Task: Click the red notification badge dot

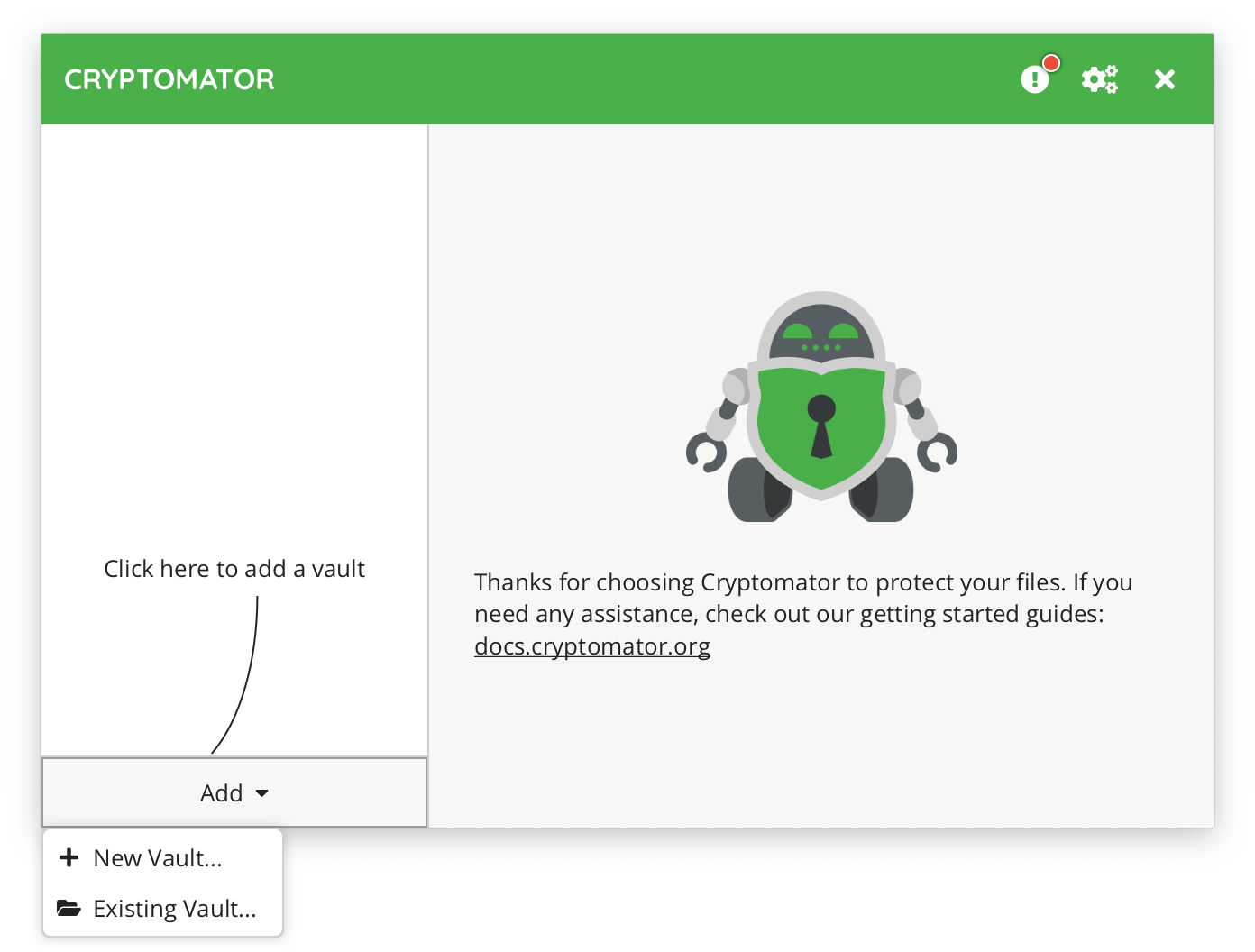Action: tap(1050, 63)
